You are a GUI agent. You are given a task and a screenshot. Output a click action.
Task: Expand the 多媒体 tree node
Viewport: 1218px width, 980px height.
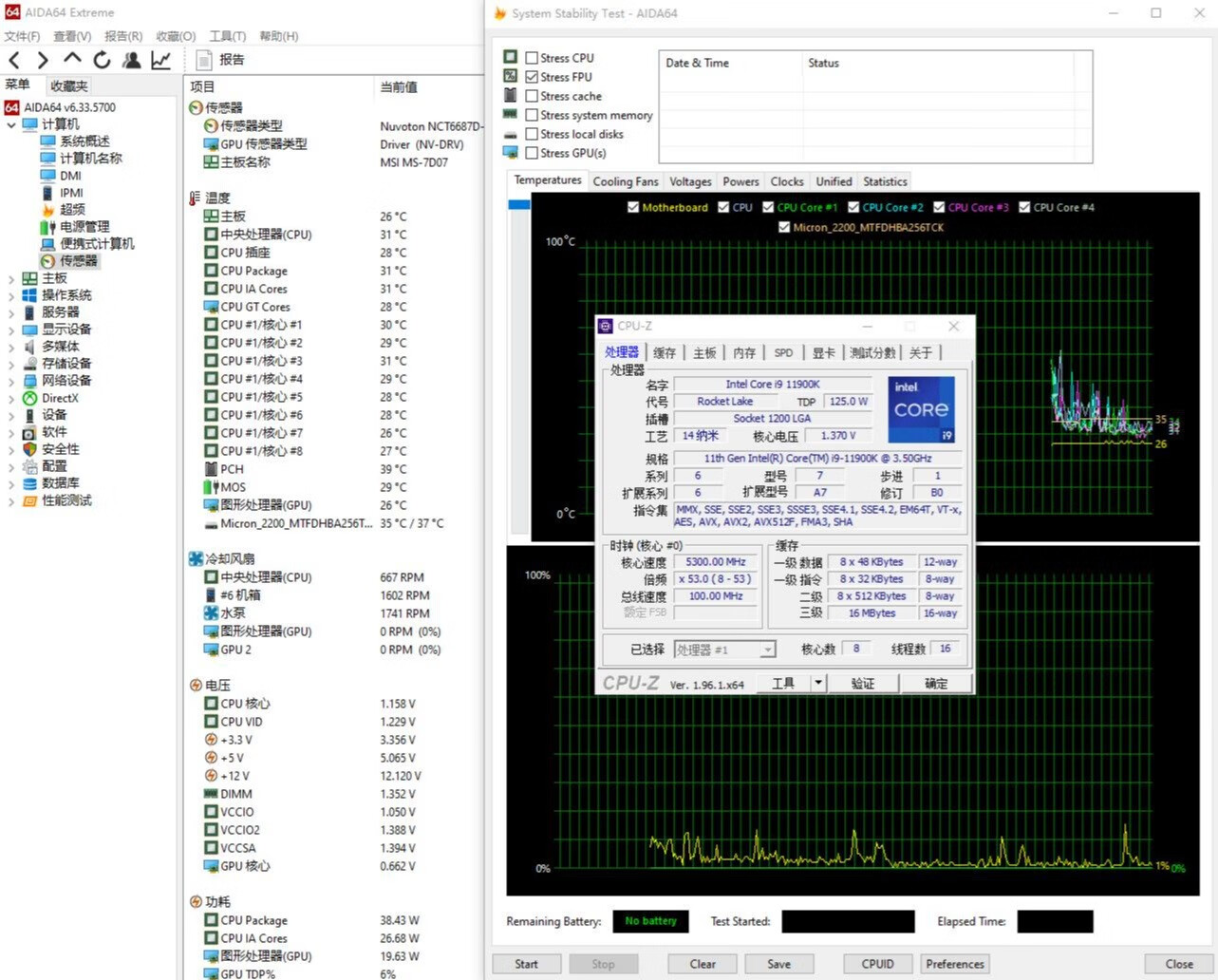10,347
